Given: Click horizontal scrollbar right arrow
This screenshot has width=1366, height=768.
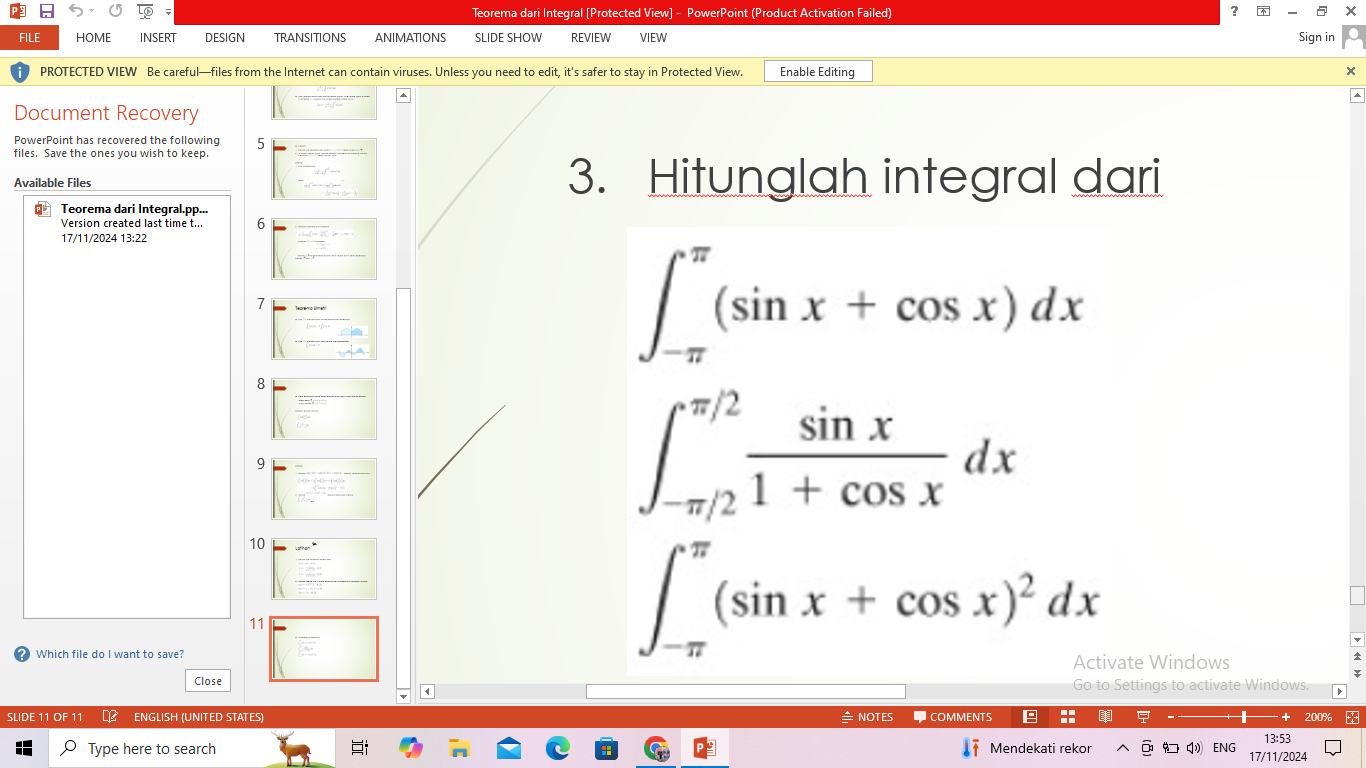Looking at the screenshot, I should click(x=1339, y=691).
